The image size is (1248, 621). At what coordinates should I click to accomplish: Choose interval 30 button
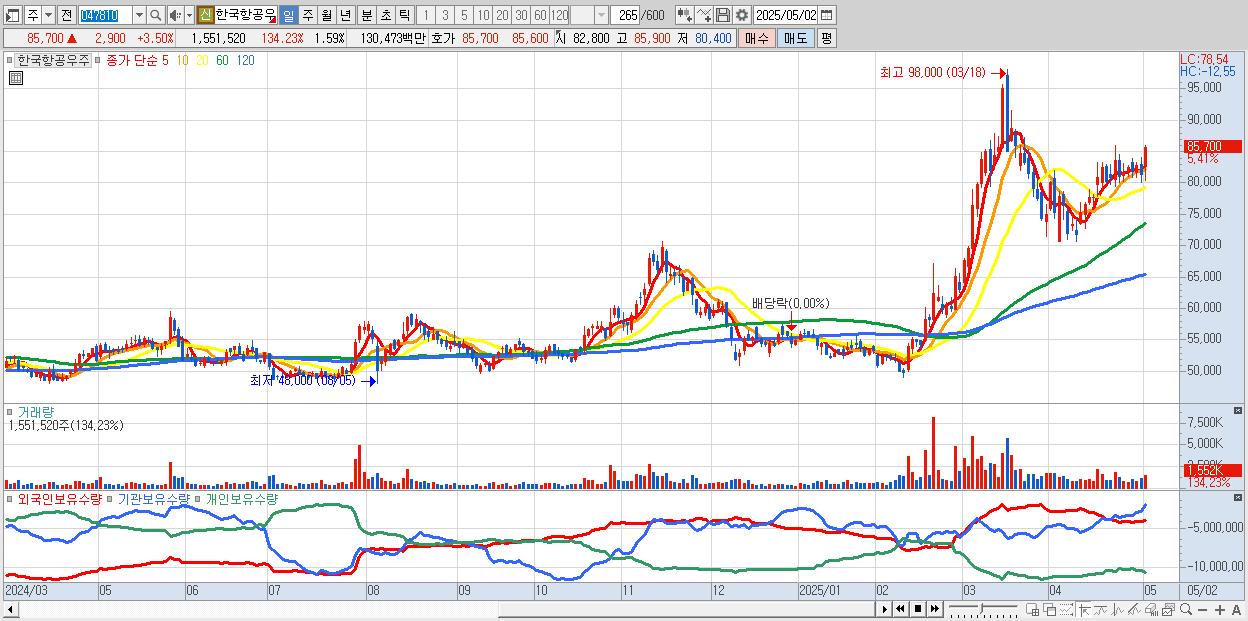[x=521, y=16]
